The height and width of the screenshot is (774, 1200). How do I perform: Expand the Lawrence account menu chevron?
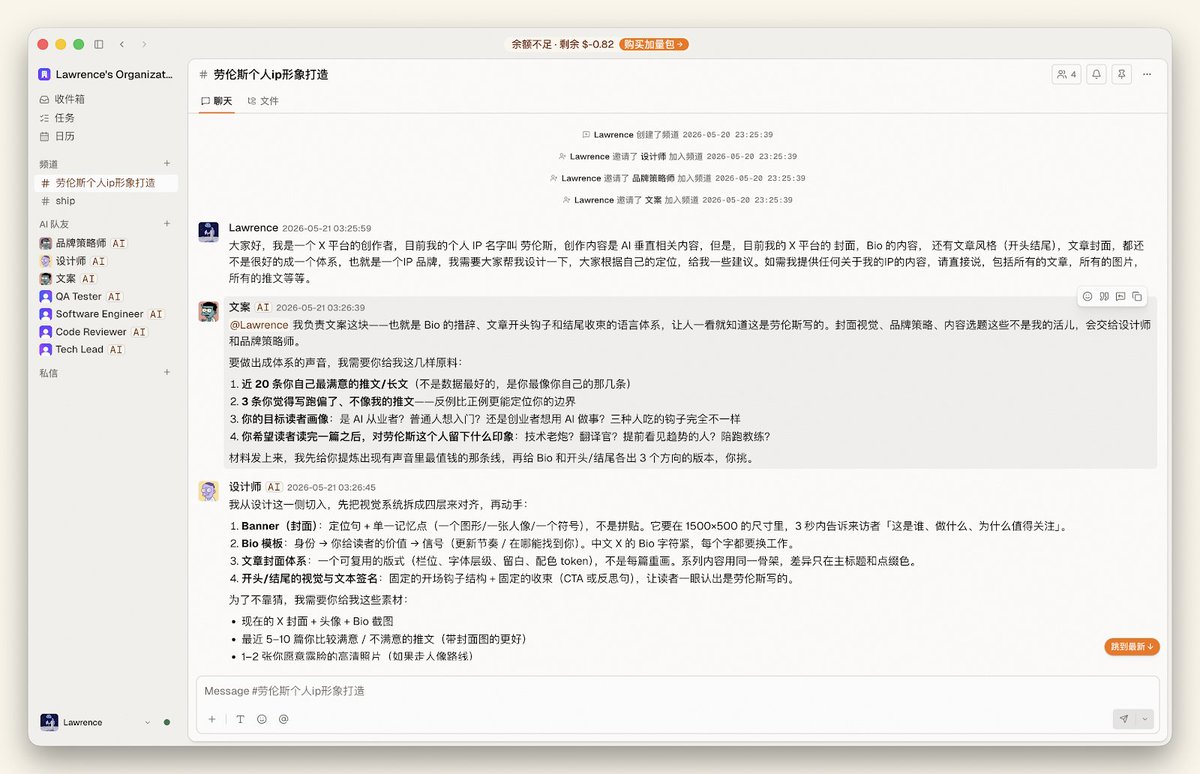(147, 722)
